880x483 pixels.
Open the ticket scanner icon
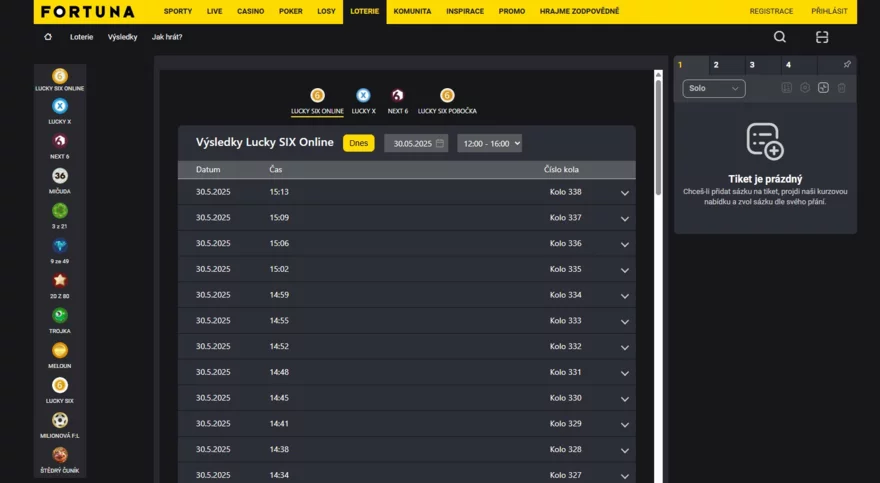tap(822, 37)
